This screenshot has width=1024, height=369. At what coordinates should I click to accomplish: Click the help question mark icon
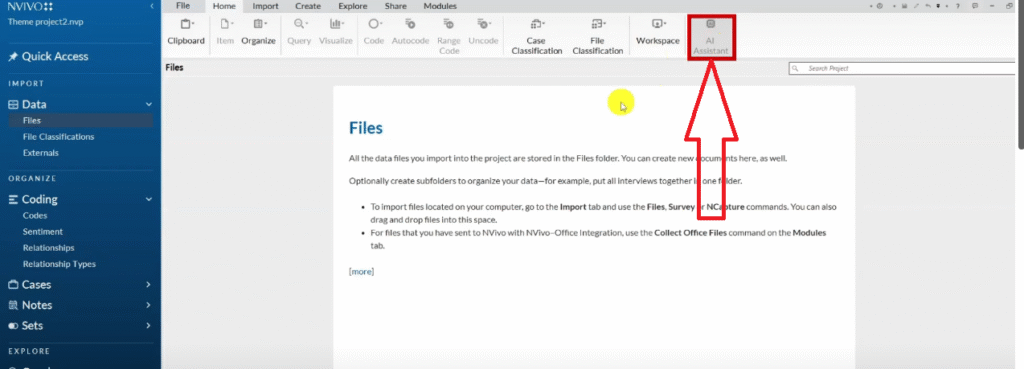(x=958, y=6)
